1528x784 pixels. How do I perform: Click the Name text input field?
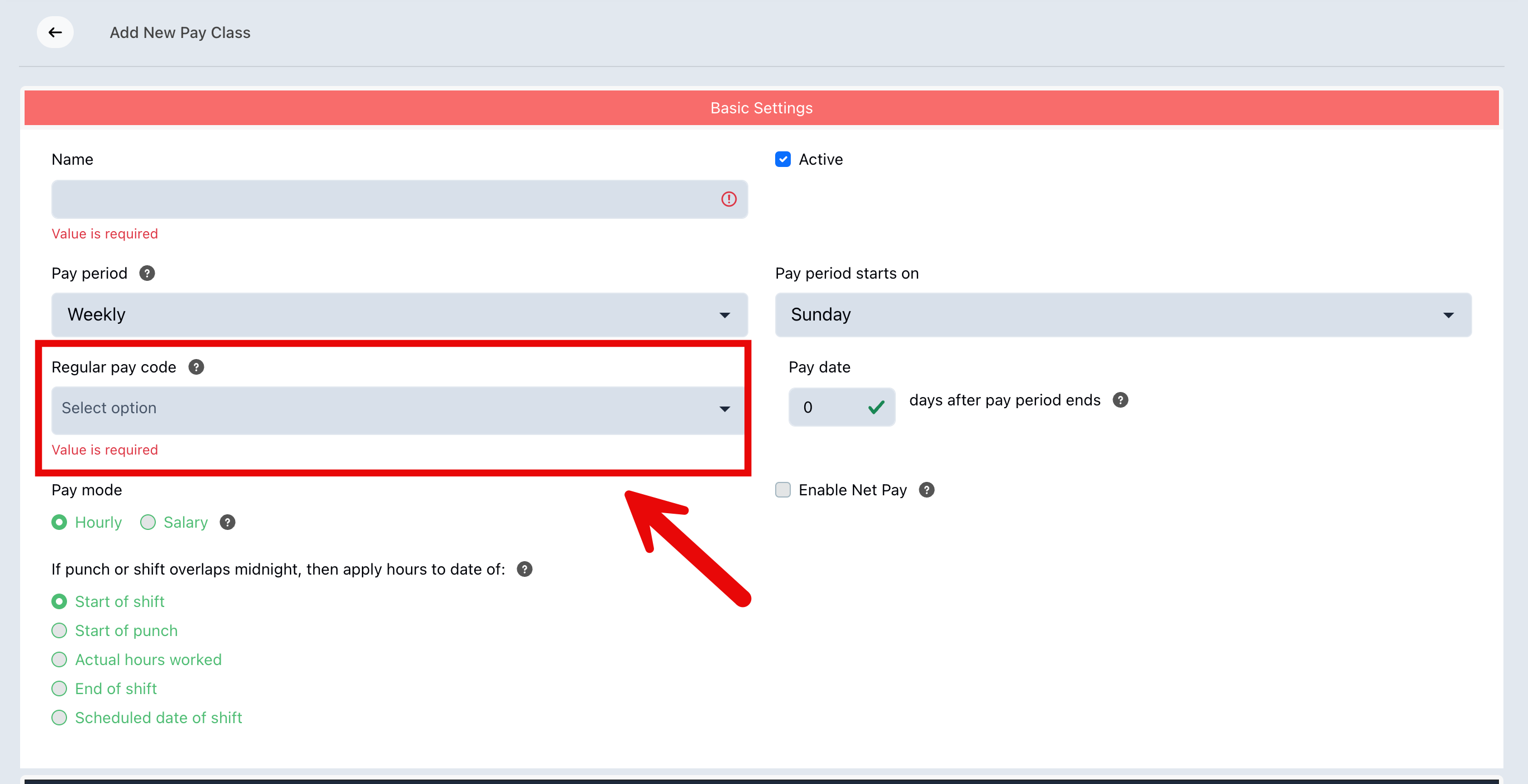[399, 199]
